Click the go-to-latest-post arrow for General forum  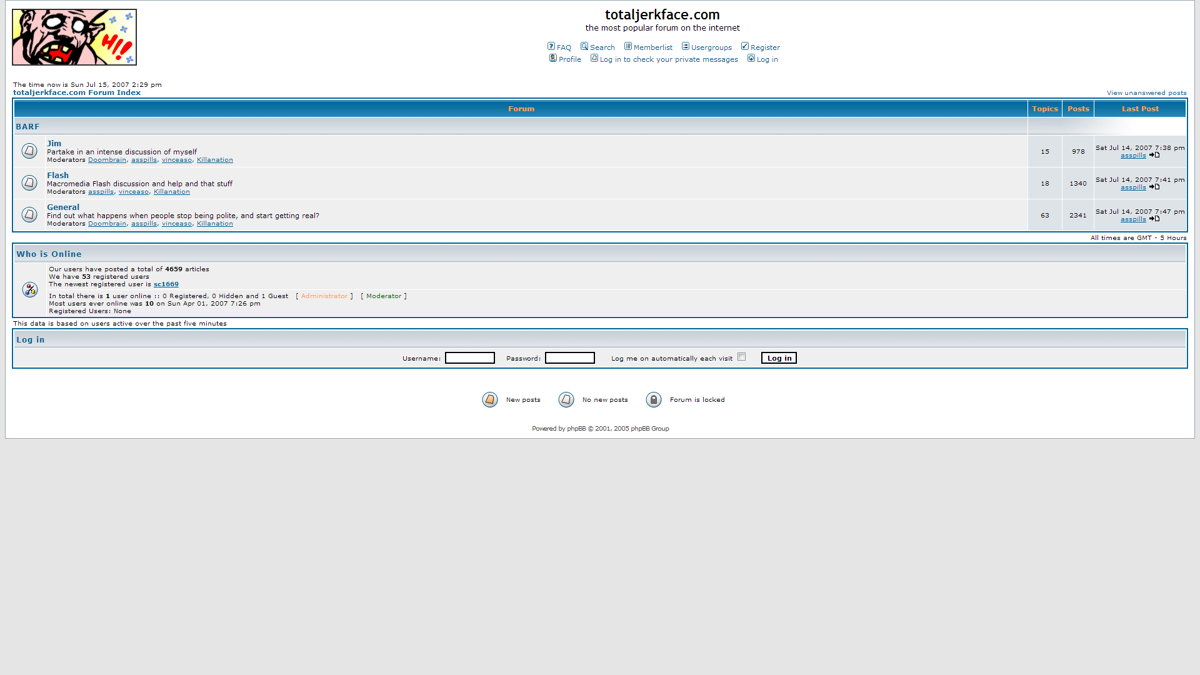[1153, 219]
